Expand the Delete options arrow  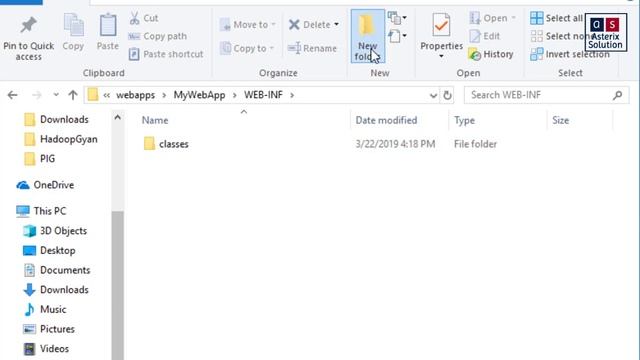coord(336,24)
